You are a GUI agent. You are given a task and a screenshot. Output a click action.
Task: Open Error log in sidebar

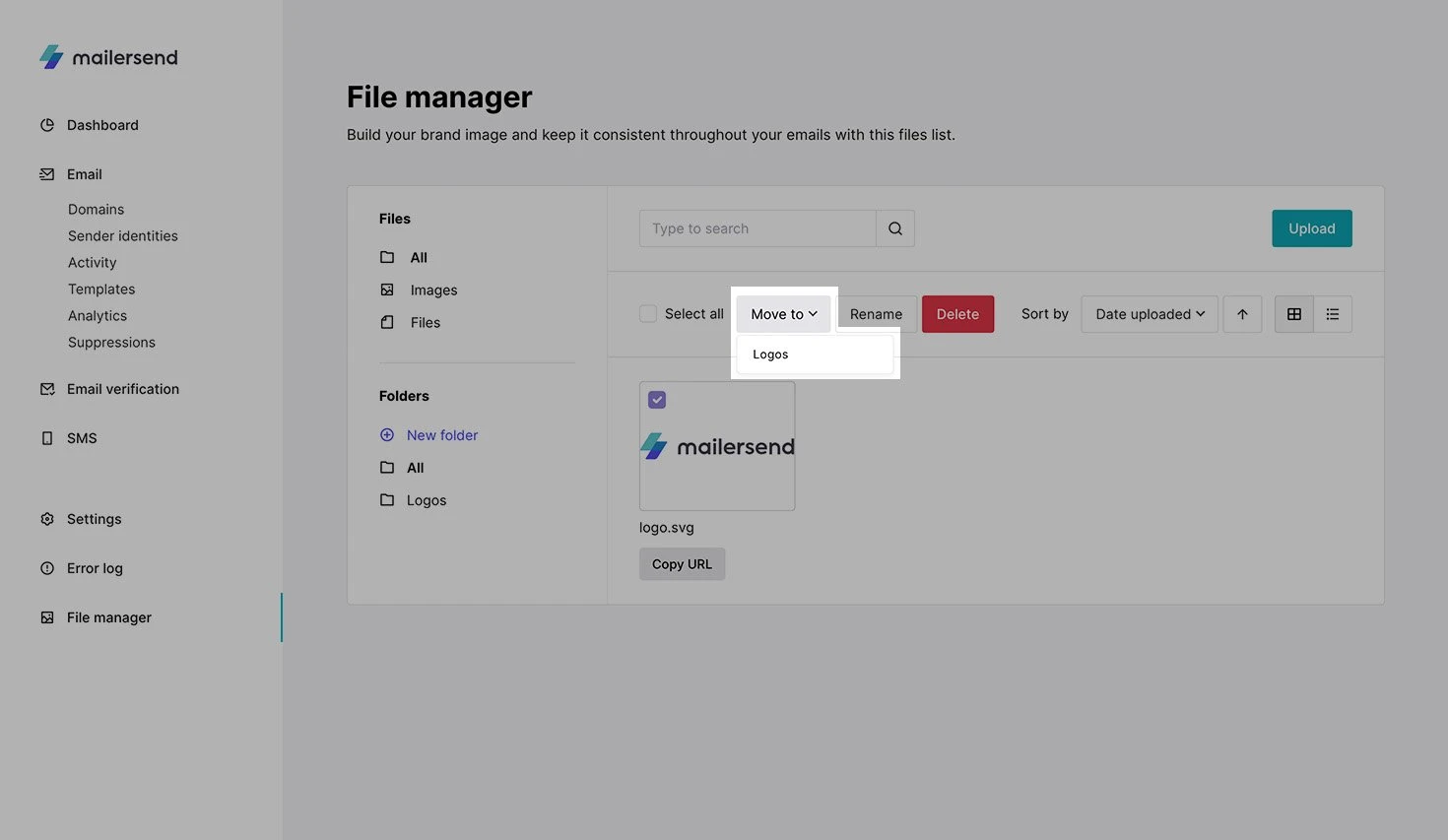pos(95,568)
